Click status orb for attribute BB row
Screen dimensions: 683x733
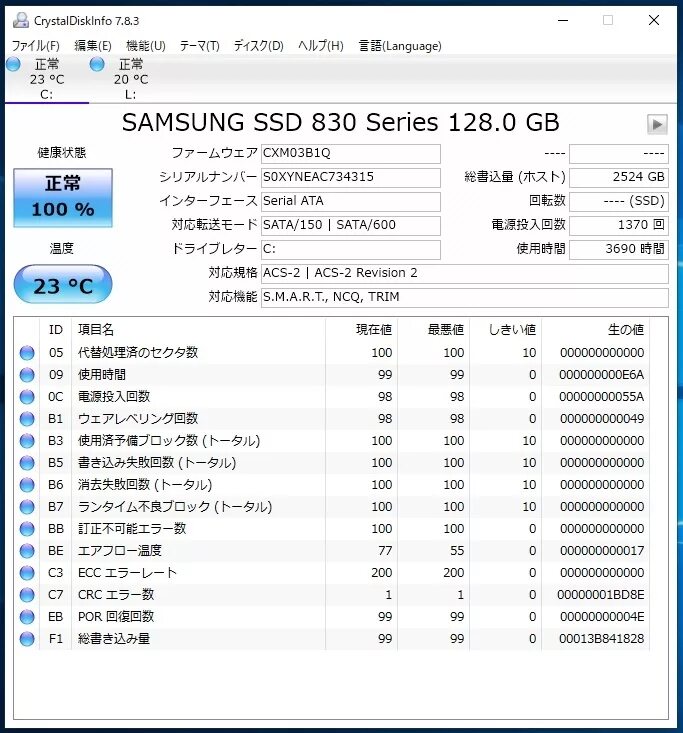[27, 529]
